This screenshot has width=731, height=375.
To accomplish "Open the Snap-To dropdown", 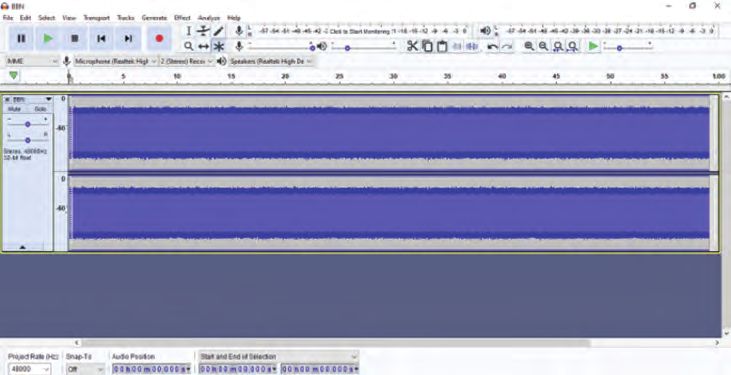I will click(85, 369).
